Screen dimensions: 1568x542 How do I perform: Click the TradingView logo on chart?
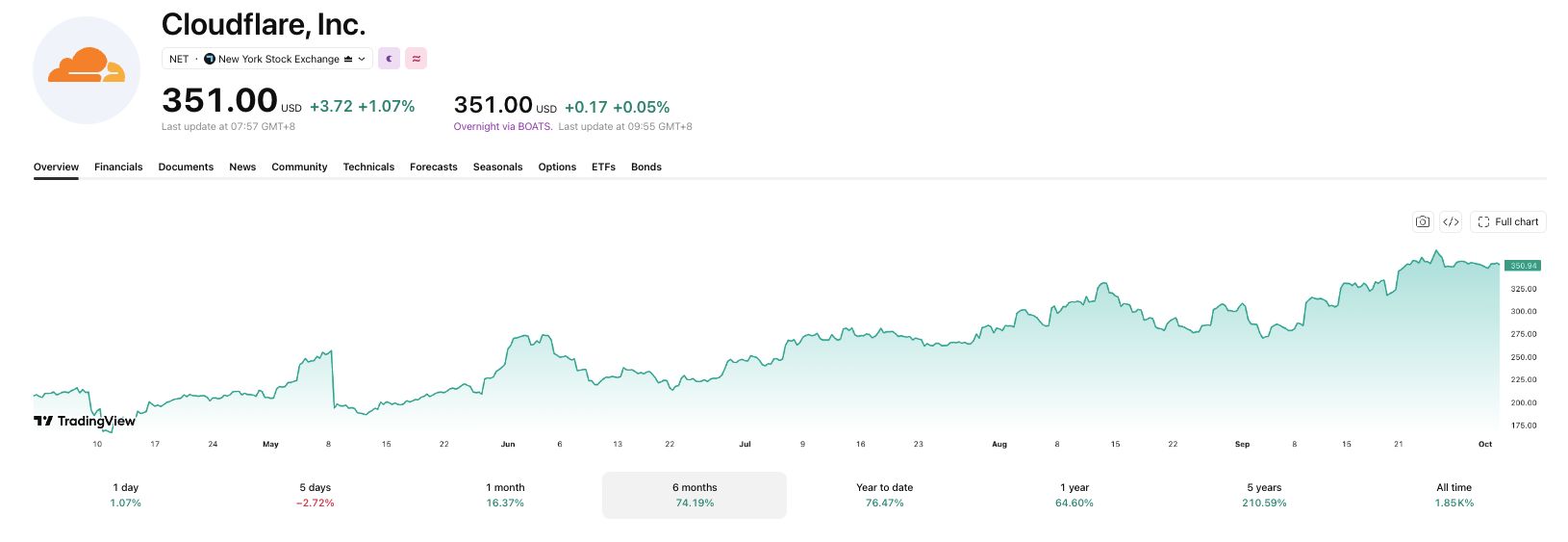(x=85, y=421)
